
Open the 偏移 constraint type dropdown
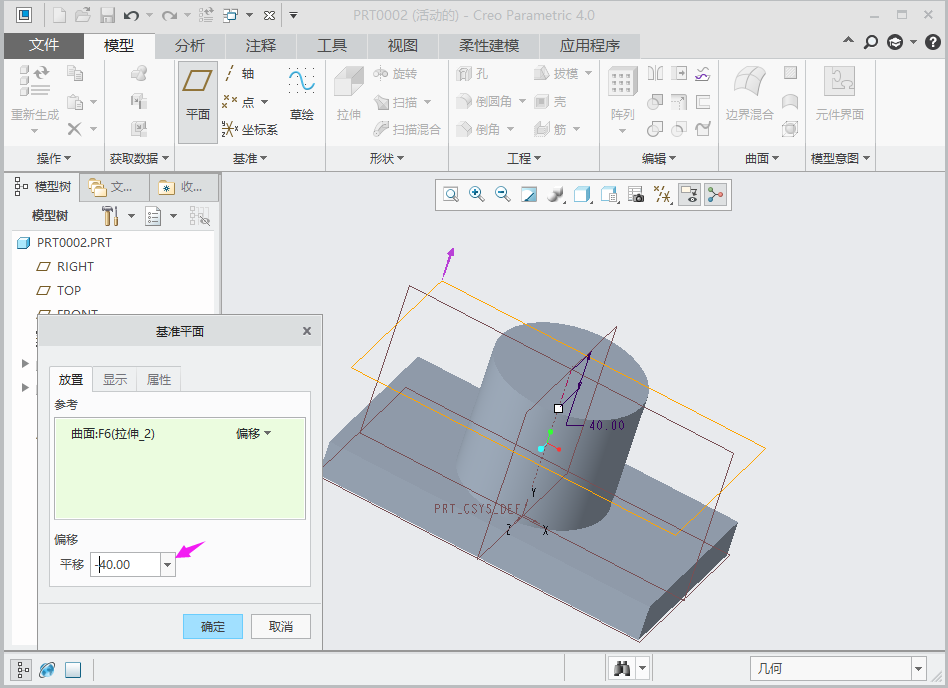[x=254, y=434]
